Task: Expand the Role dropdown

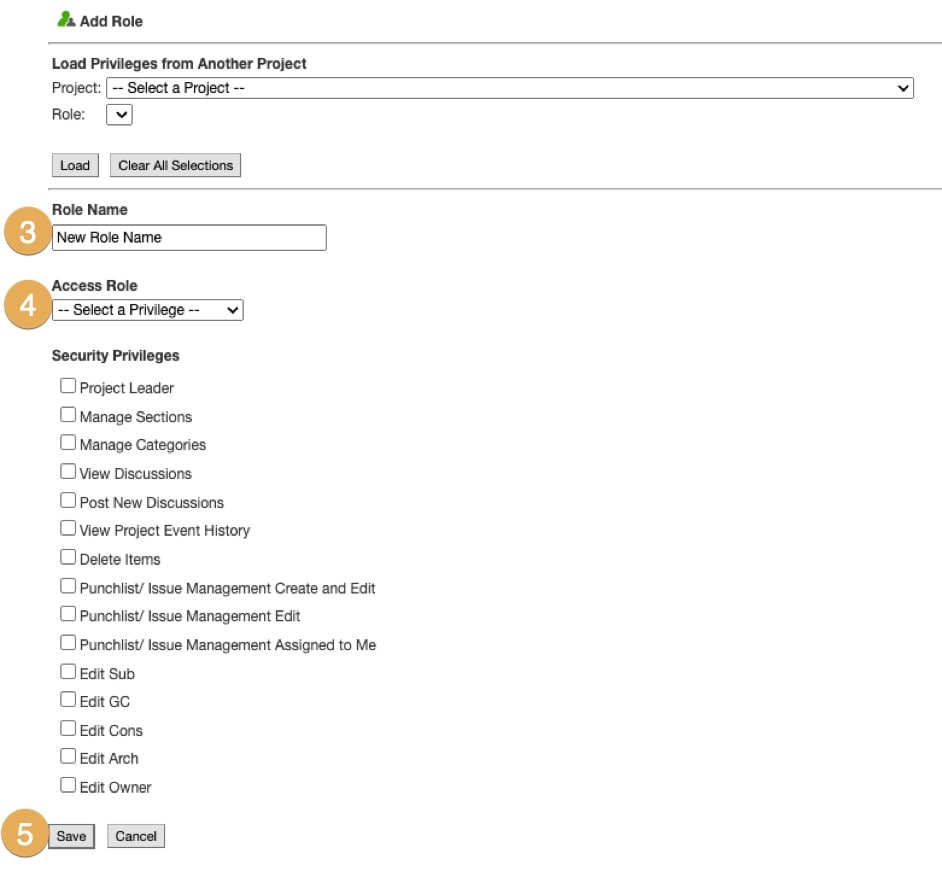Action: tap(119, 115)
